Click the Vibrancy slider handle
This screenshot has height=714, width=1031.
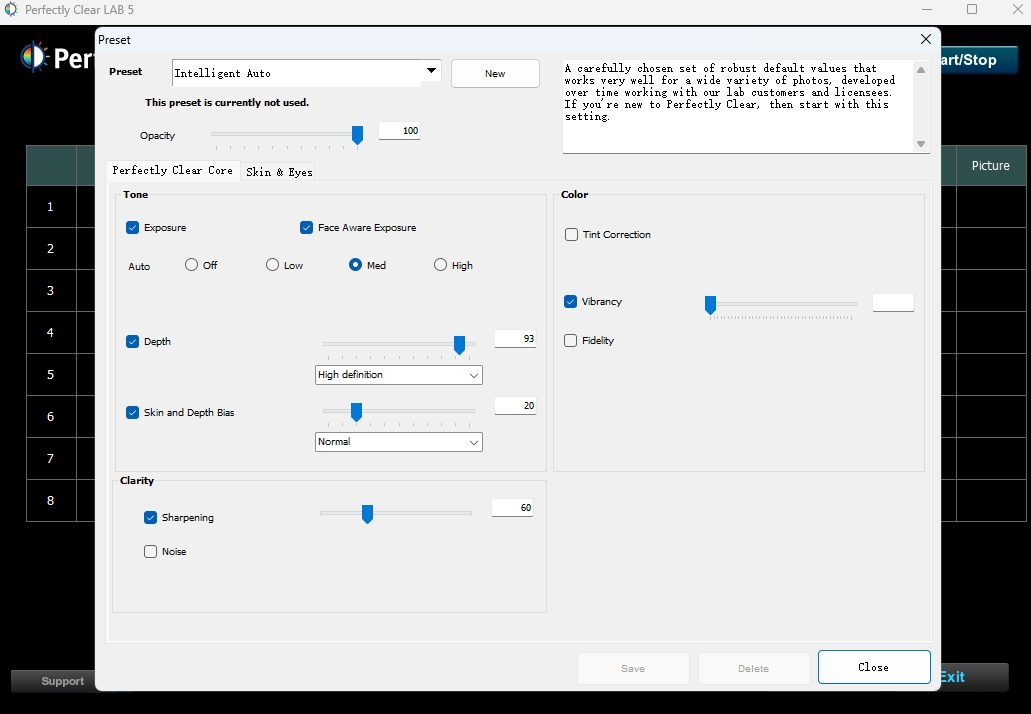pyautogui.click(x=710, y=305)
